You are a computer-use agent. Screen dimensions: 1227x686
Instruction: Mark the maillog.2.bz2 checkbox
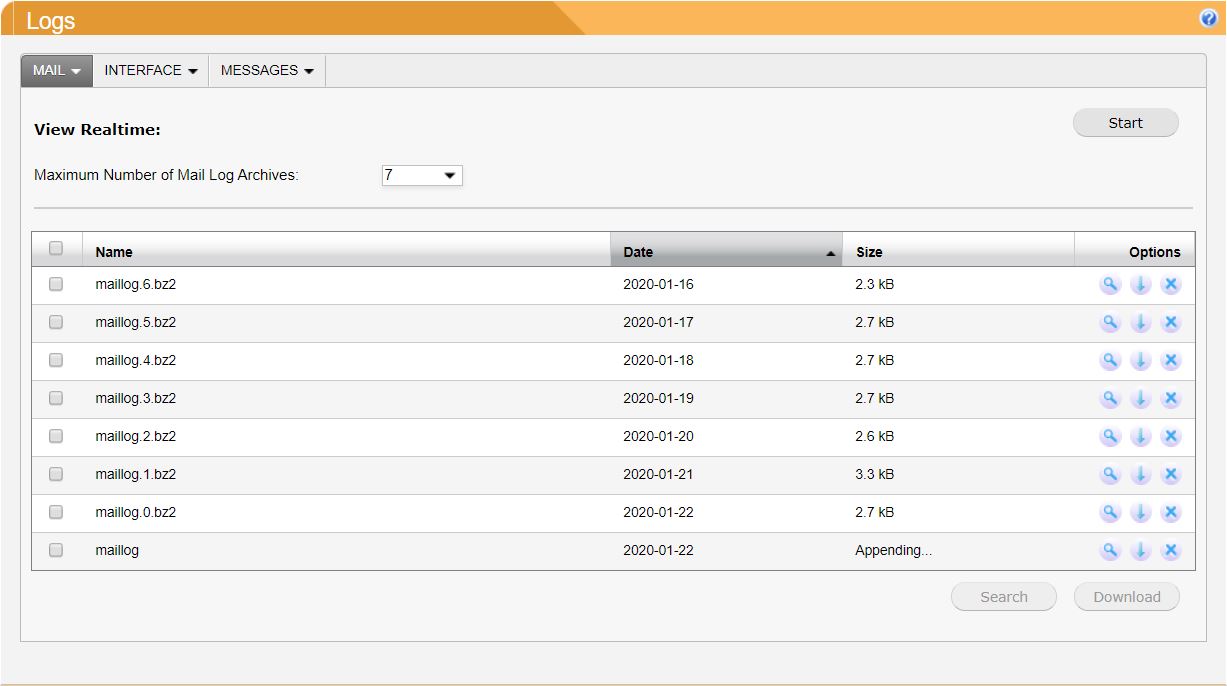coord(56,436)
